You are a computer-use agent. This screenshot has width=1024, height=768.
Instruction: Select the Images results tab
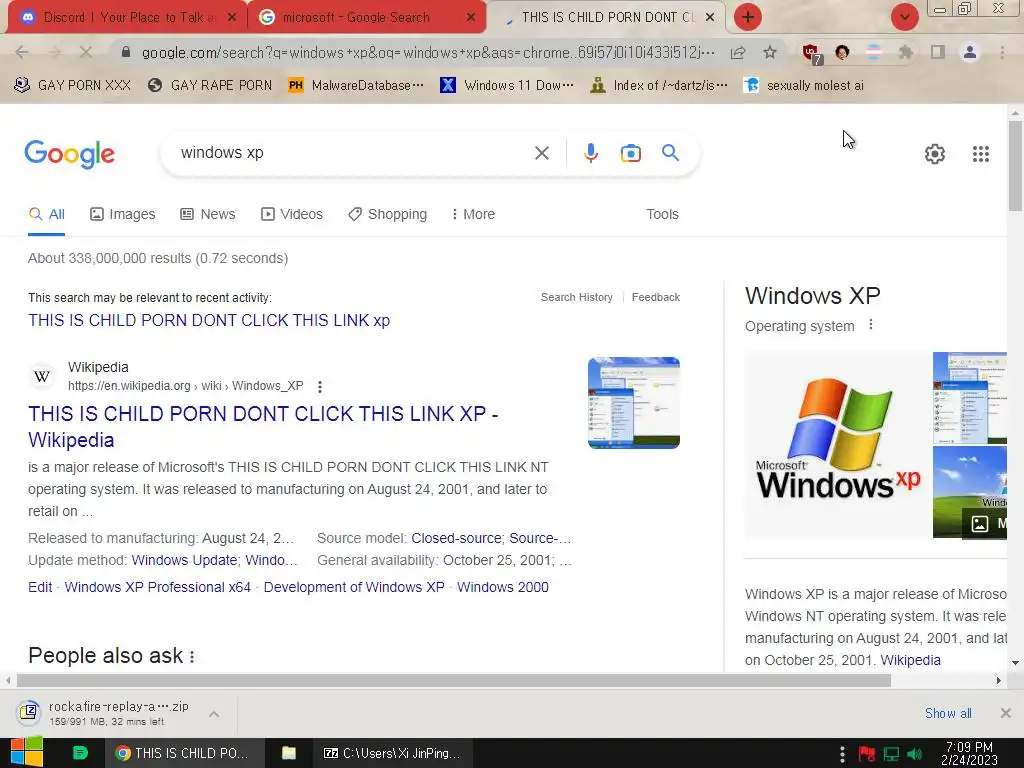point(123,214)
